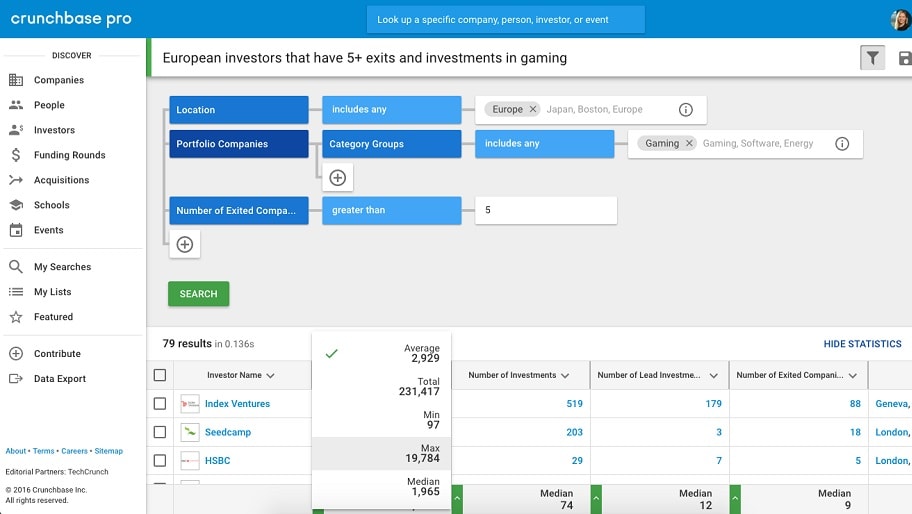
Task: Click HIDE STATISTICS link
Action: tap(862, 344)
